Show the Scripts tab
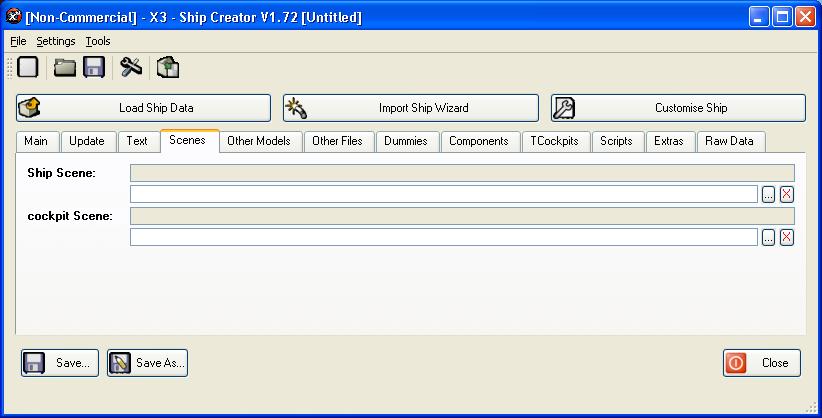 tap(616, 141)
